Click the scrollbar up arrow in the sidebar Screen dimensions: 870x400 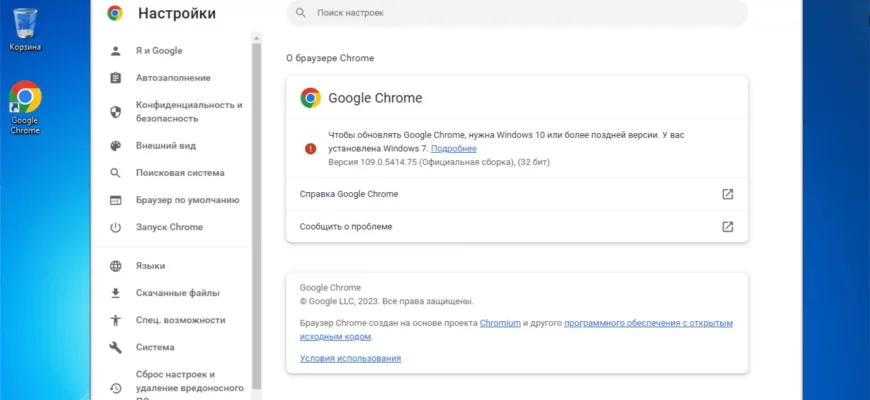(x=256, y=38)
